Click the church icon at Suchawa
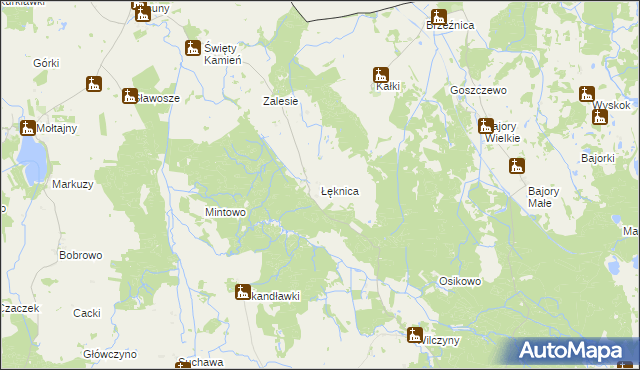Viewport: 640px width, 370px height. 183,366
